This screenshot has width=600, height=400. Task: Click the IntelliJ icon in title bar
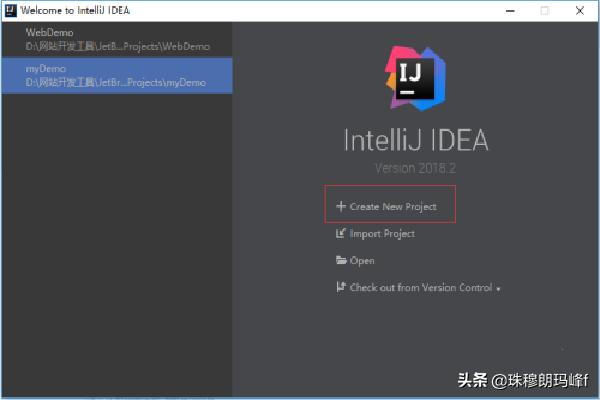11,11
